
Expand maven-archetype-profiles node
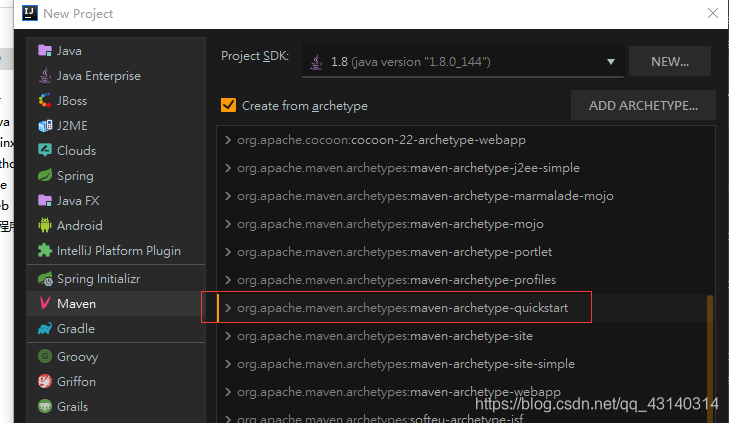pos(228,280)
